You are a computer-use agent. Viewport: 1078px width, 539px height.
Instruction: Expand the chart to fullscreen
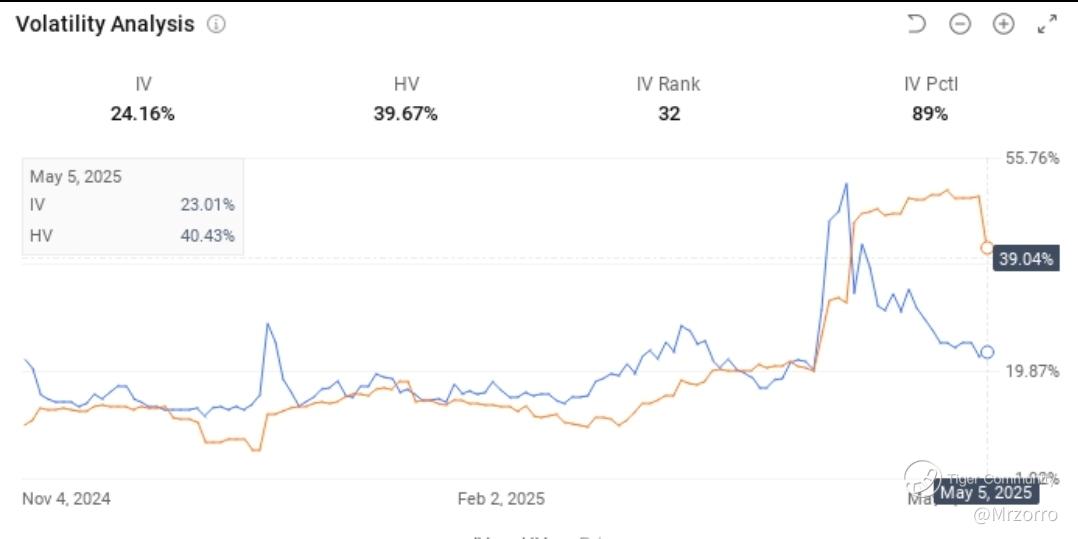tap(1047, 24)
